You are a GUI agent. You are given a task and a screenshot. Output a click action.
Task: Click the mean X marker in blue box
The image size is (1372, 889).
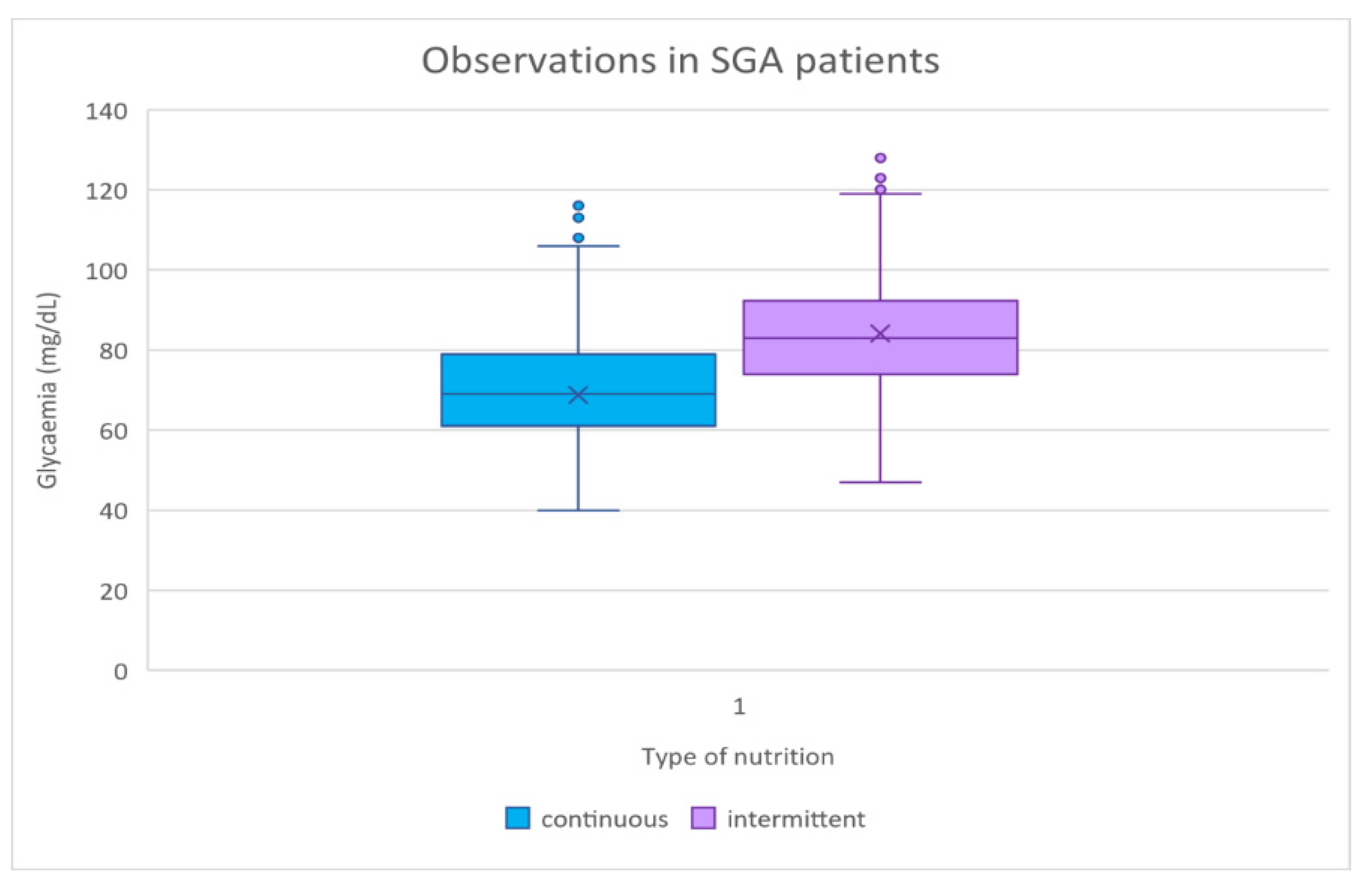pos(578,395)
